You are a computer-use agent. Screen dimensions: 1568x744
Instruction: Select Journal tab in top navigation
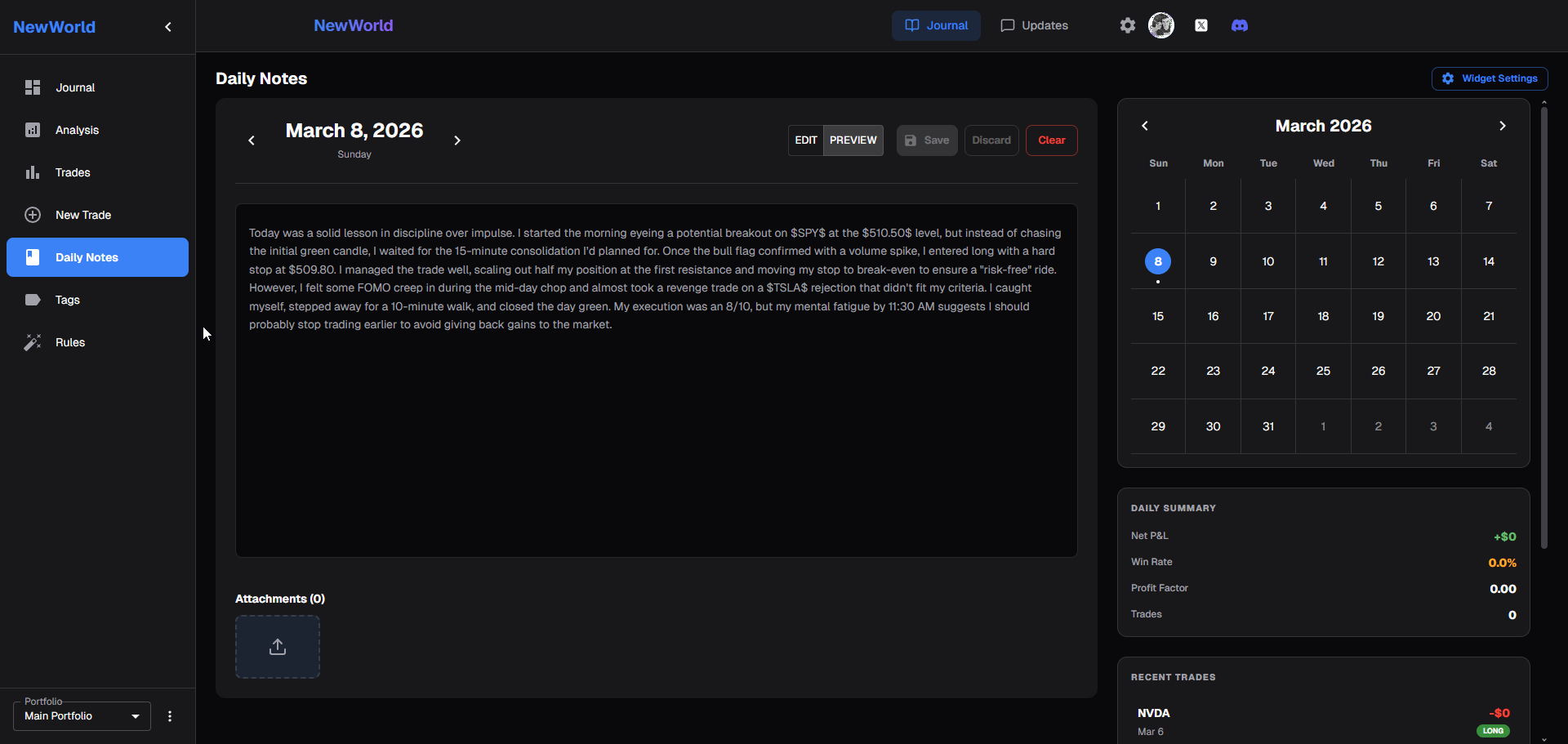[x=936, y=25]
